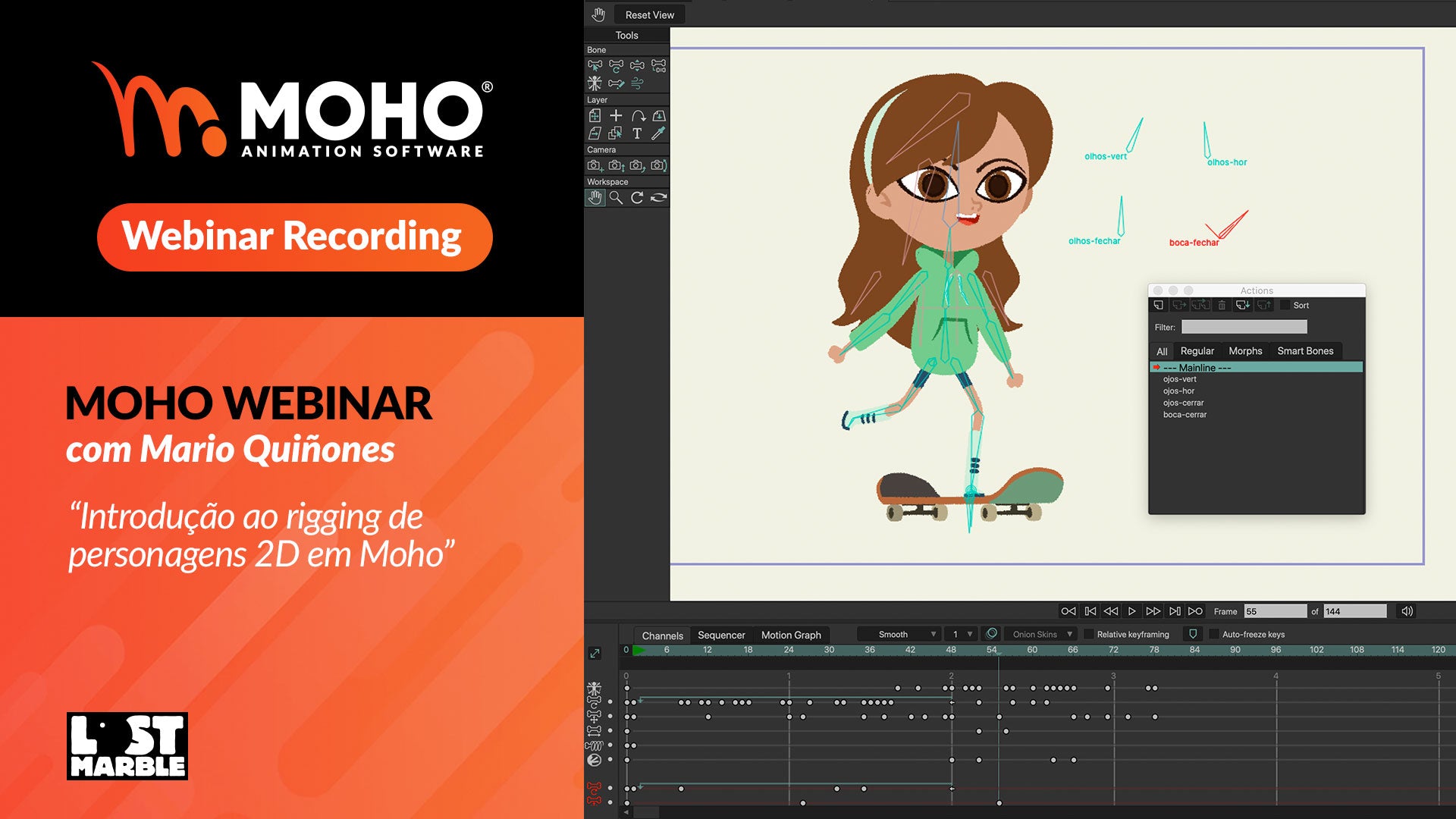Select the Text tool in Layer tools
Viewport: 1456px width, 819px height.
click(x=637, y=133)
